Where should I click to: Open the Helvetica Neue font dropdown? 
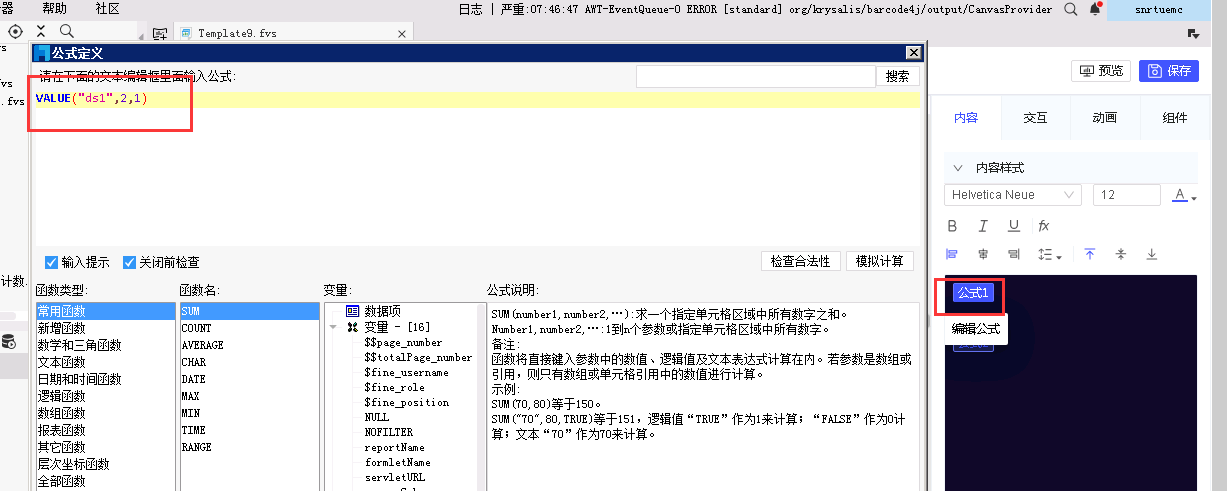[1012, 195]
